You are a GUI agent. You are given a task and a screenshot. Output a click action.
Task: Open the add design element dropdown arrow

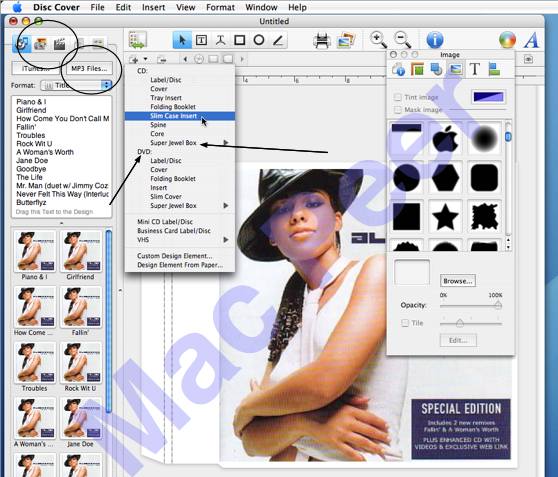tap(145, 59)
